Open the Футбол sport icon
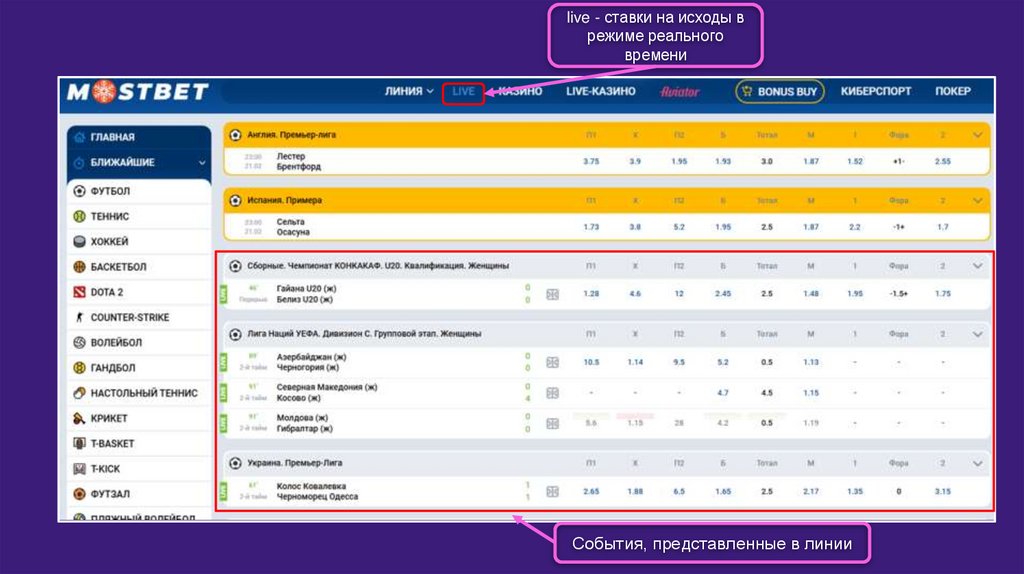Screen dimensions: 1024x574 (79, 191)
